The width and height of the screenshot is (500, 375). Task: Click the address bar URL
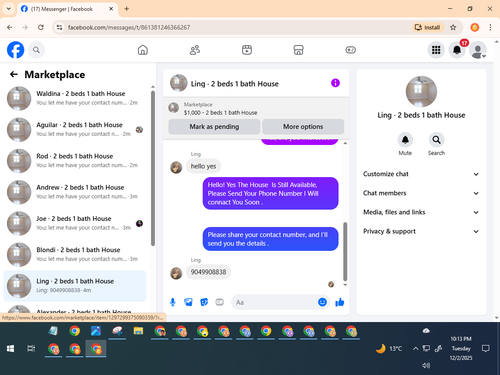pyautogui.click(x=129, y=27)
